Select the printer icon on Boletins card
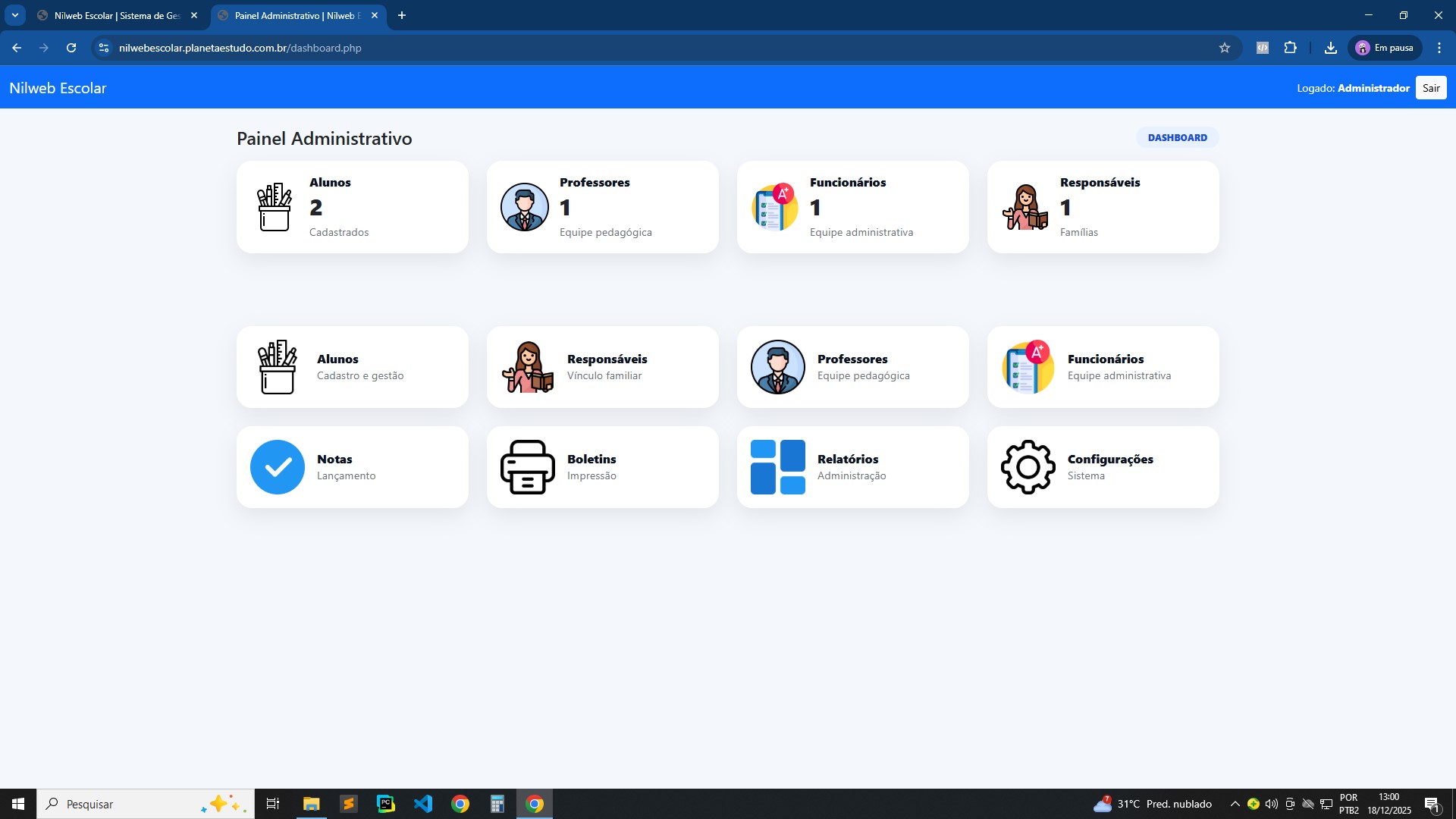 coord(527,466)
